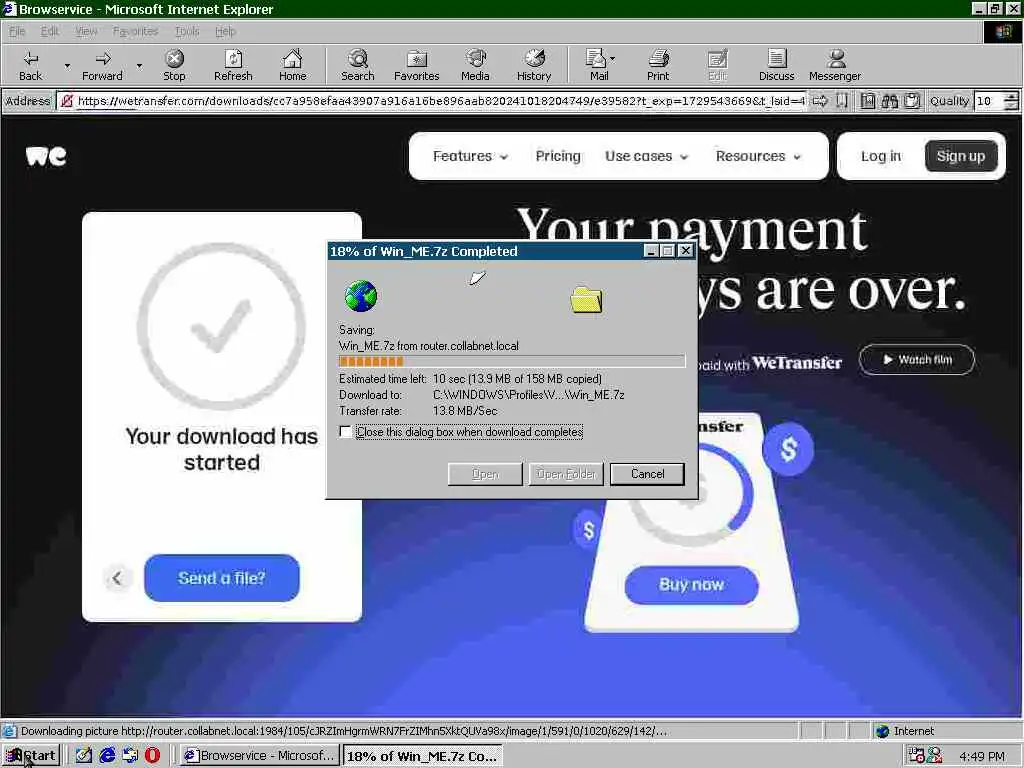1024x768 pixels.
Task: Click the Go arrow beside the address bar
Action: pos(820,101)
